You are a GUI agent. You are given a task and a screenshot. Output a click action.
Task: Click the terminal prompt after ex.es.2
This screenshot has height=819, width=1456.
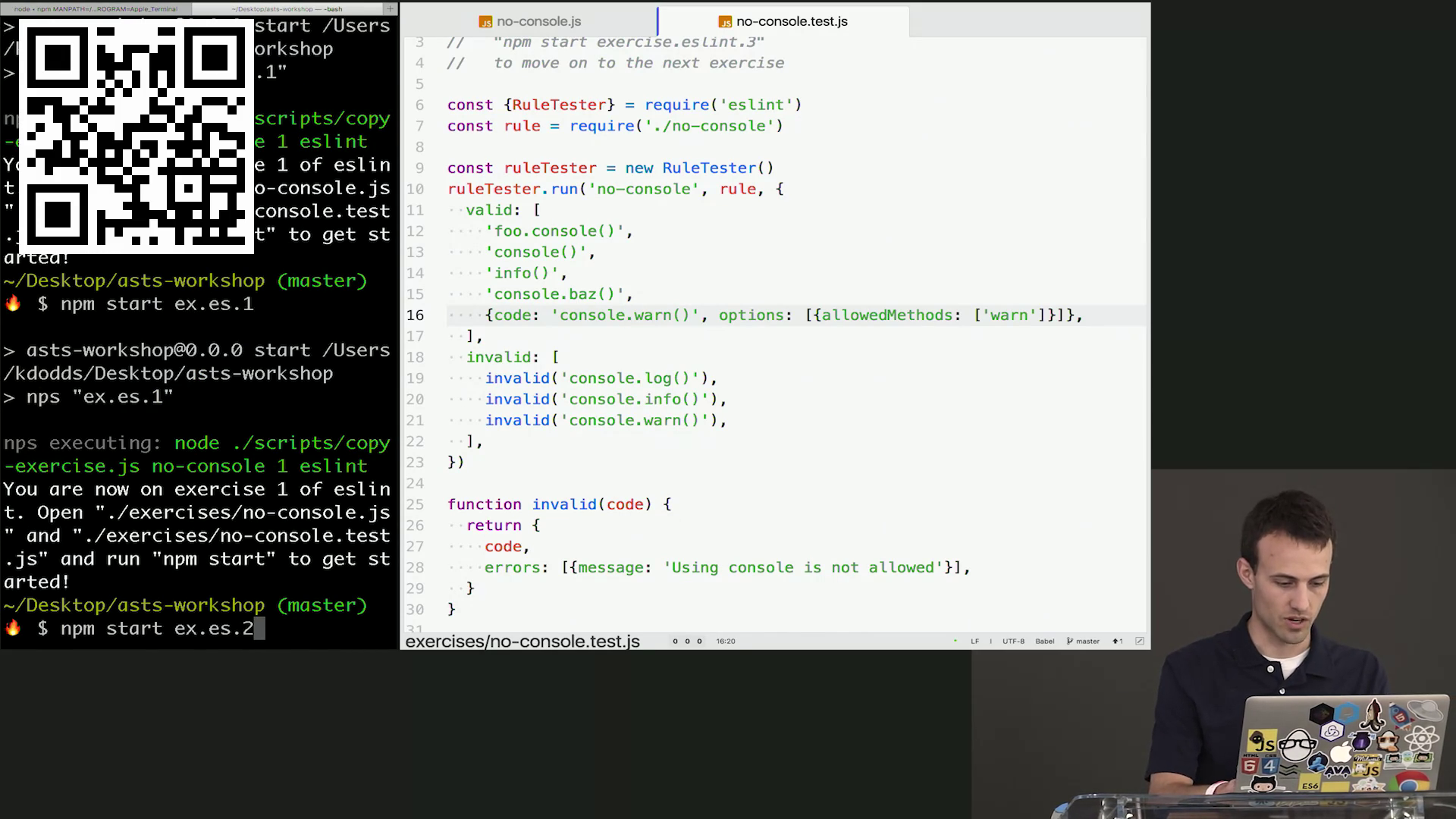259,629
